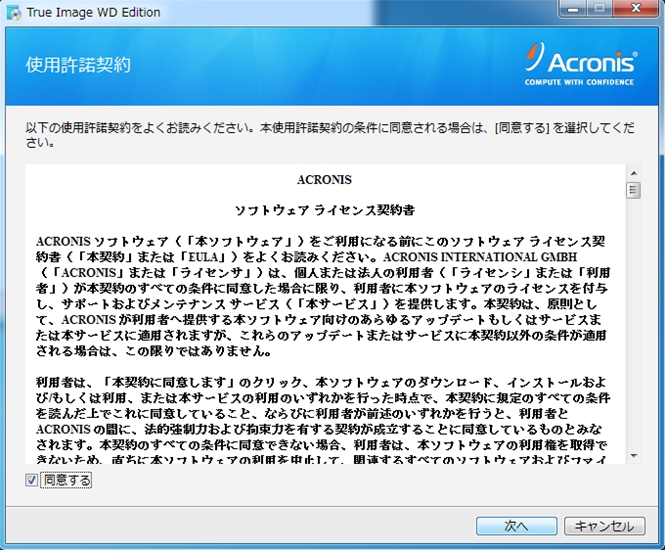Viewport: 665px width, 550px height.
Task: Click the 使用許諾契約 heading
Action: point(78,65)
